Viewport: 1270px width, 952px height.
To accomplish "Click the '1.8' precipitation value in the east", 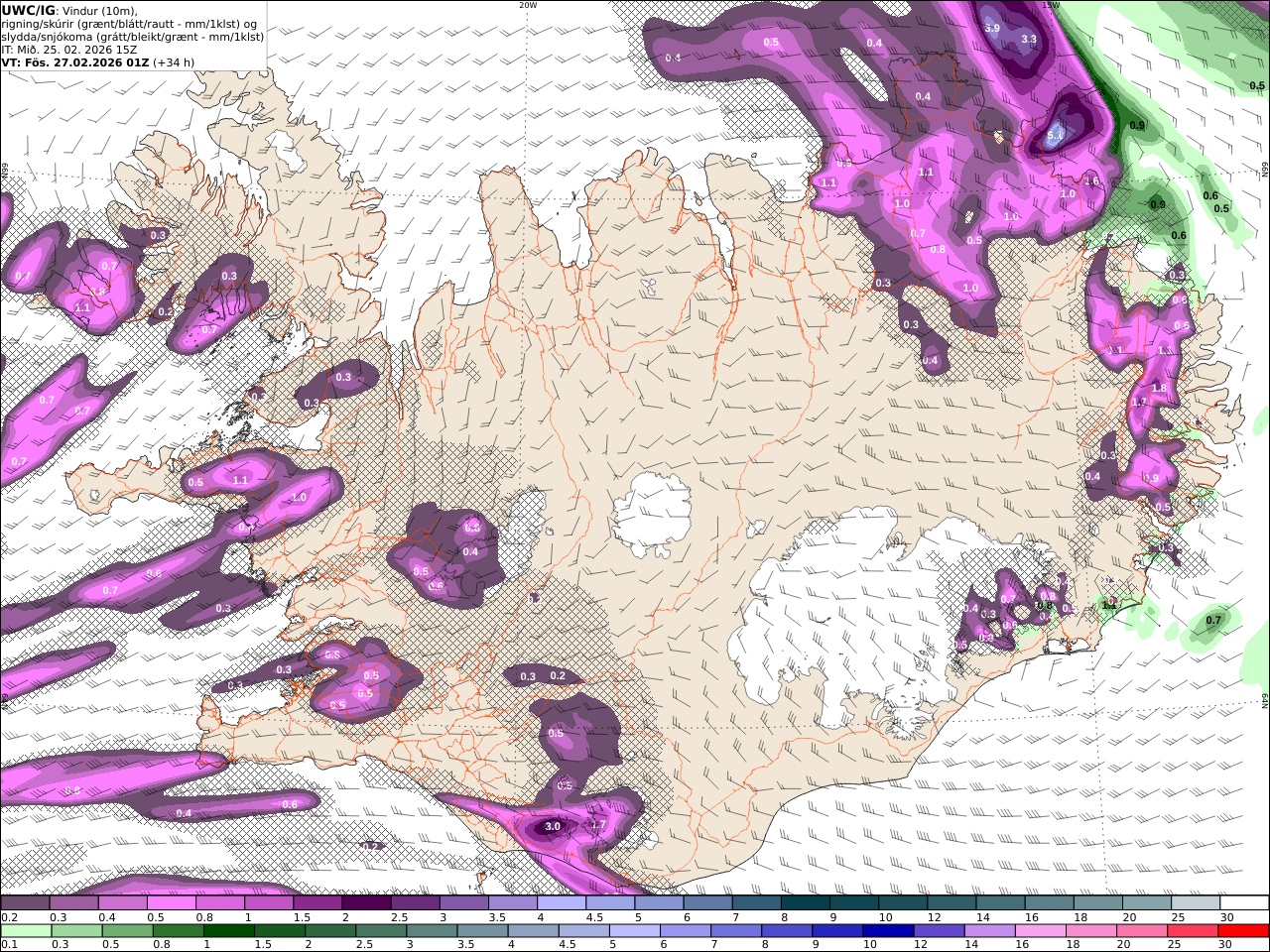I will coord(1159,388).
